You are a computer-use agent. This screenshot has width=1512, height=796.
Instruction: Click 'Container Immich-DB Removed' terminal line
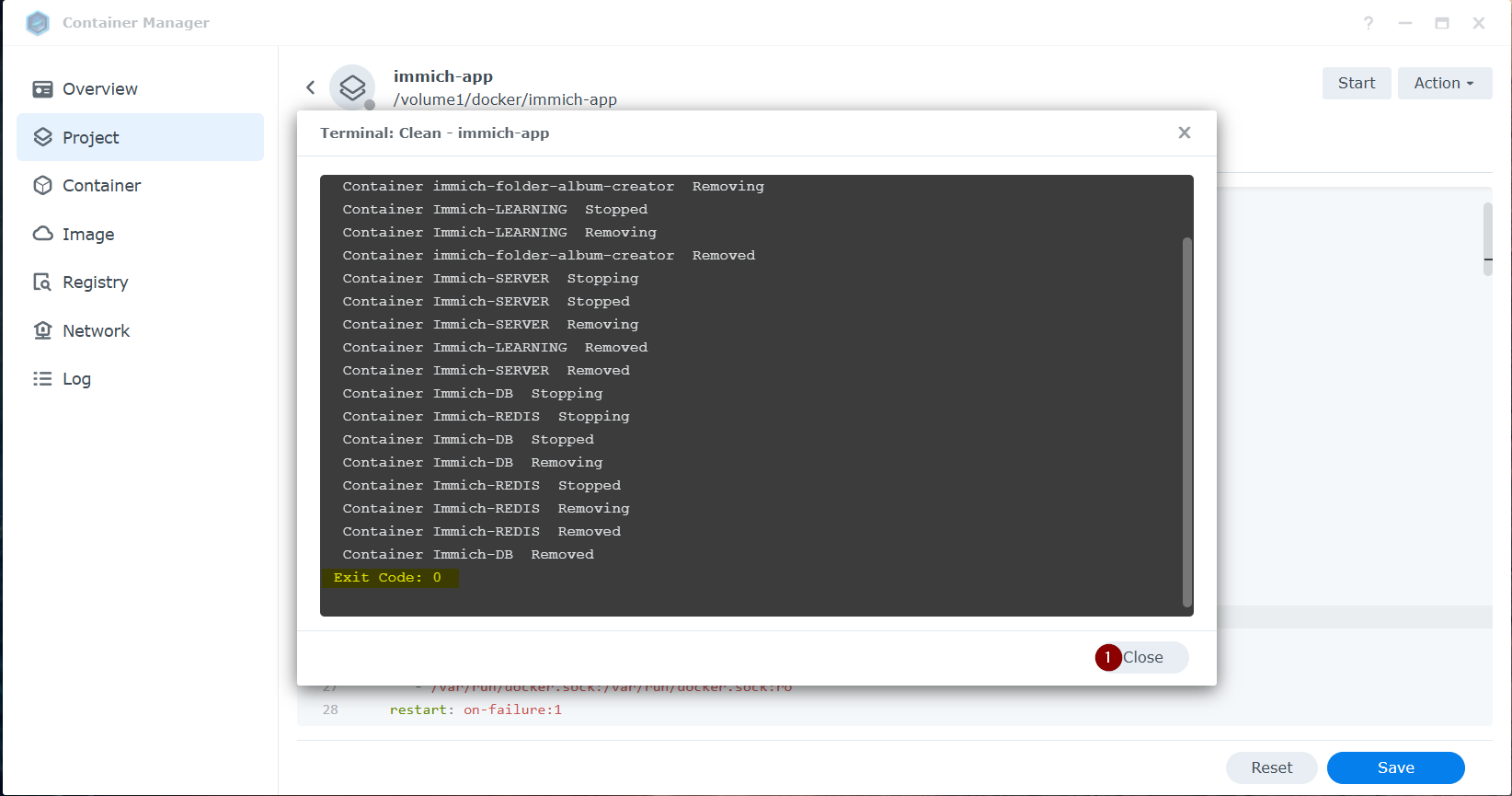468,555
